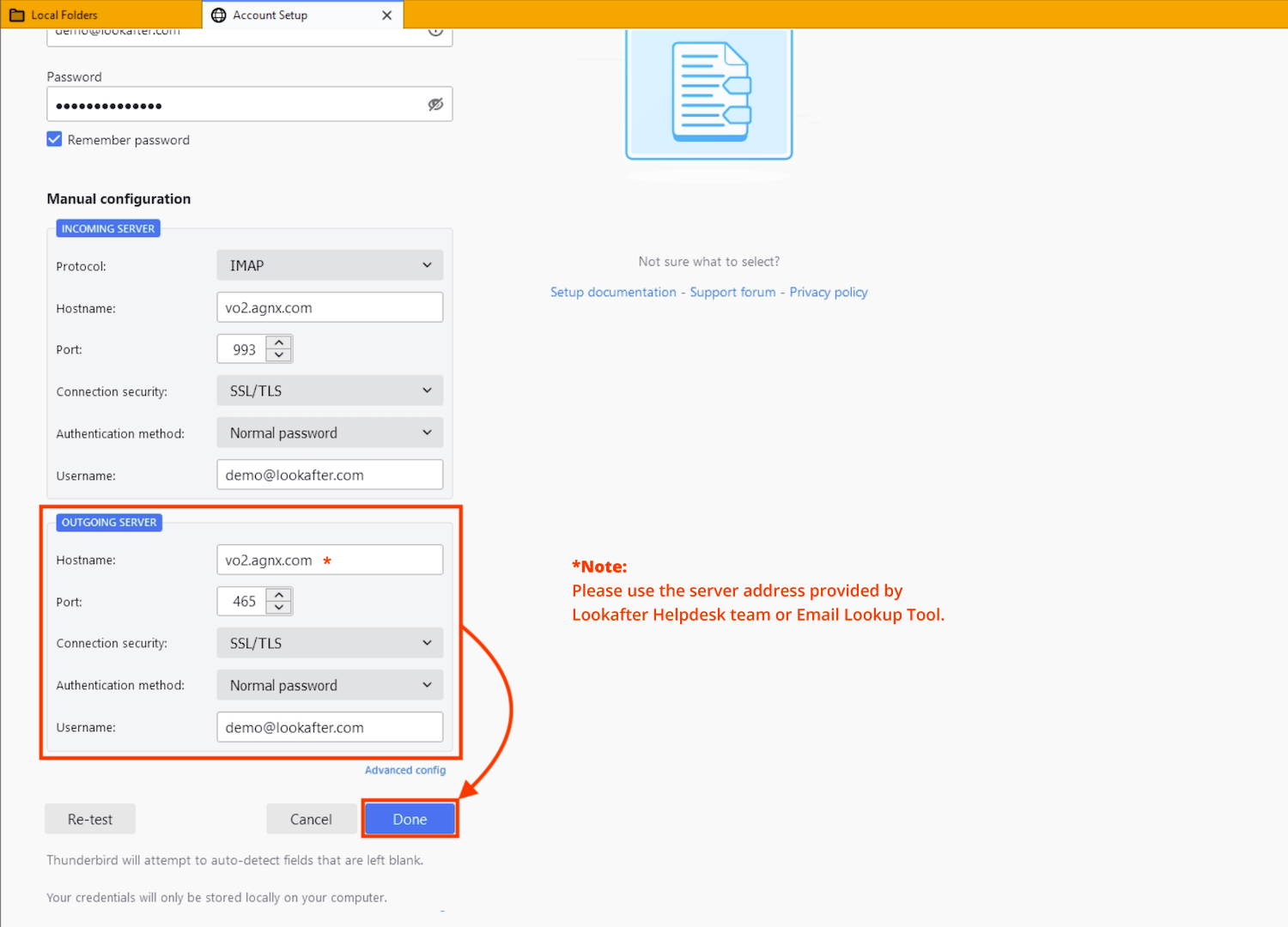
Task: Expand incoming Connection security dropdown
Action: pyautogui.click(x=330, y=391)
